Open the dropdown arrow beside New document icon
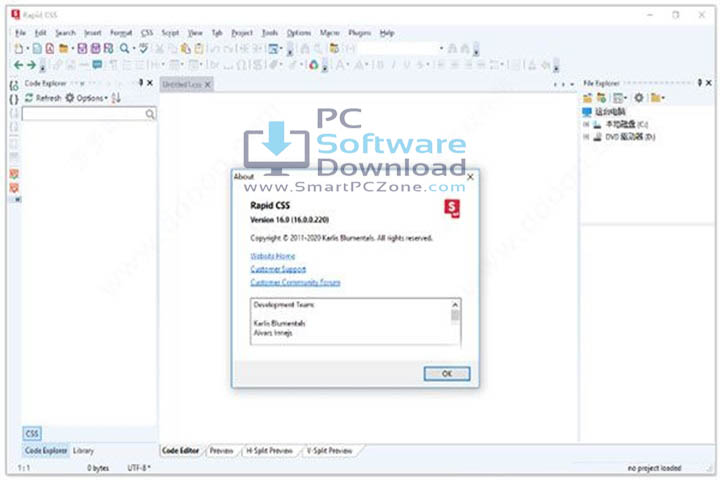 click(x=27, y=49)
